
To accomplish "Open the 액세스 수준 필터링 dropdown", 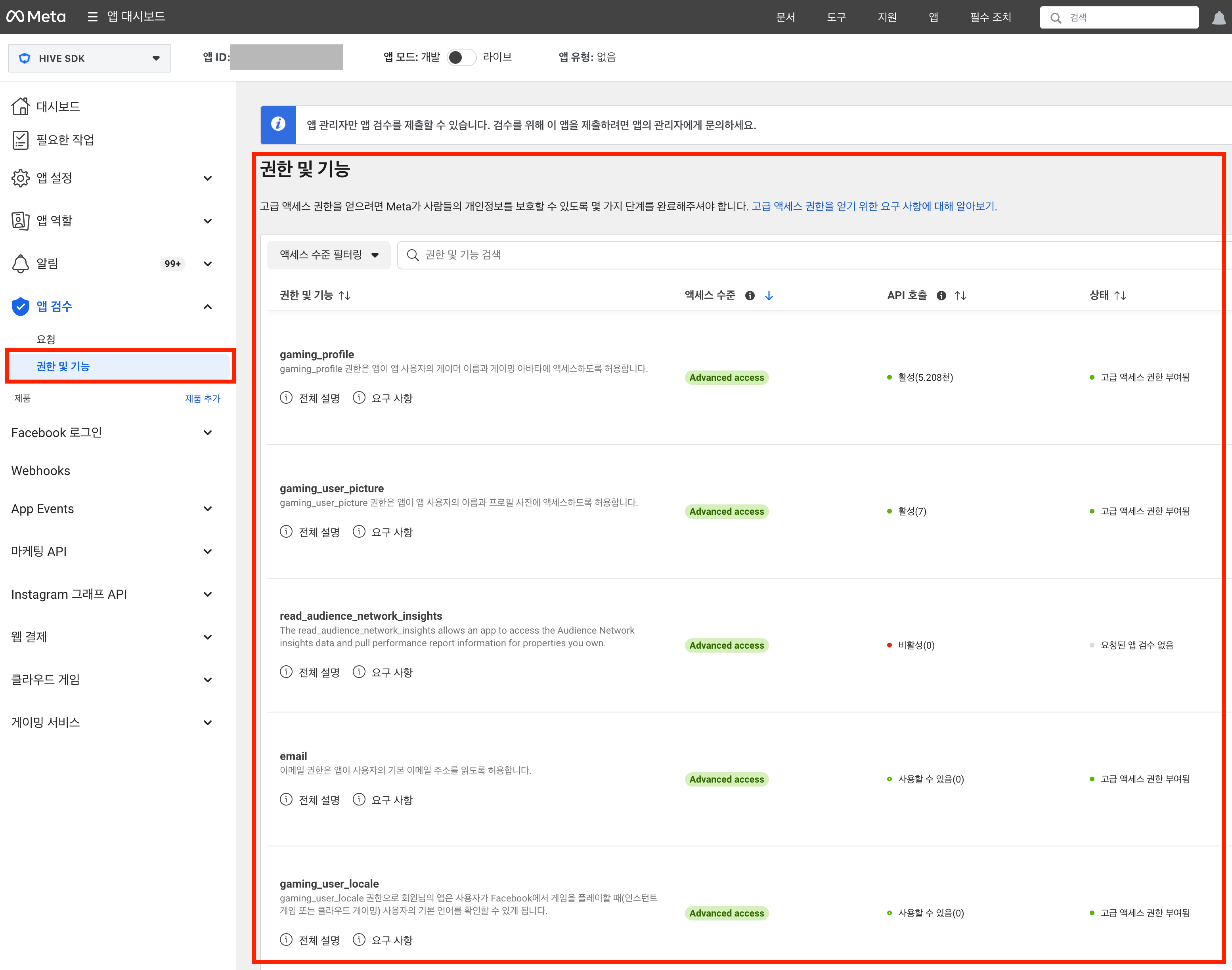I will click(x=329, y=255).
